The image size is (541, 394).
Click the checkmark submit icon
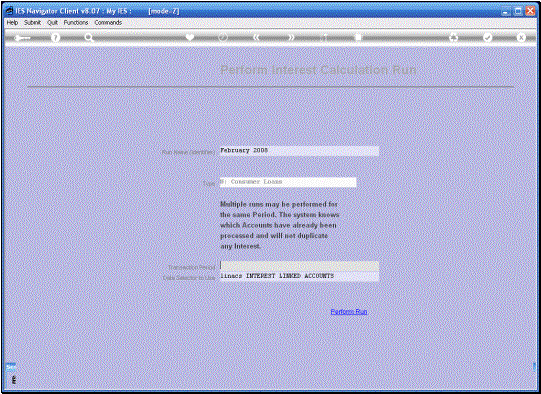tap(487, 37)
